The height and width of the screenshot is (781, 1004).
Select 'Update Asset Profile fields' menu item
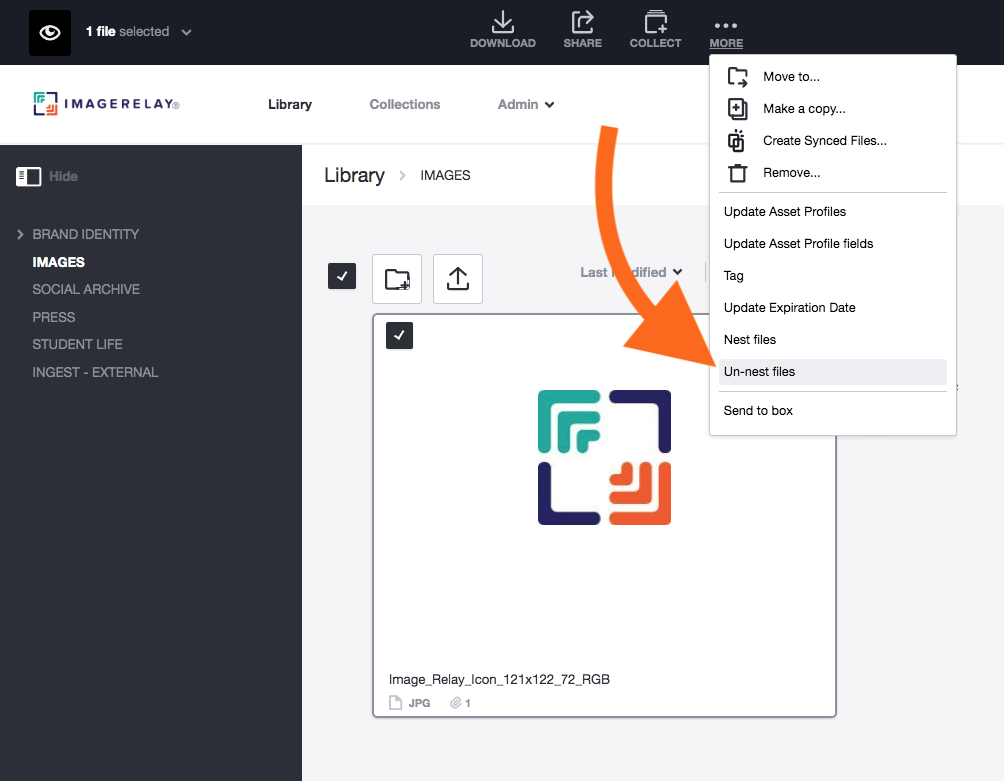[832, 244]
